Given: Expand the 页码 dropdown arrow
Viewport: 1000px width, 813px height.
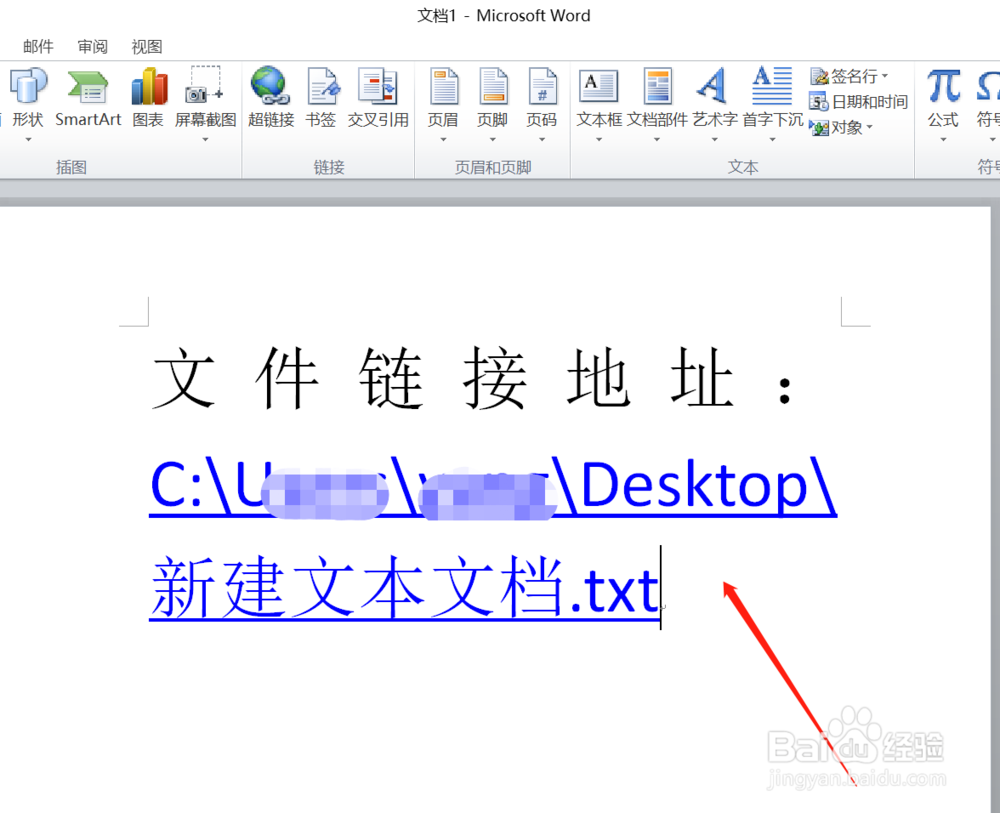Looking at the screenshot, I should pos(541,140).
